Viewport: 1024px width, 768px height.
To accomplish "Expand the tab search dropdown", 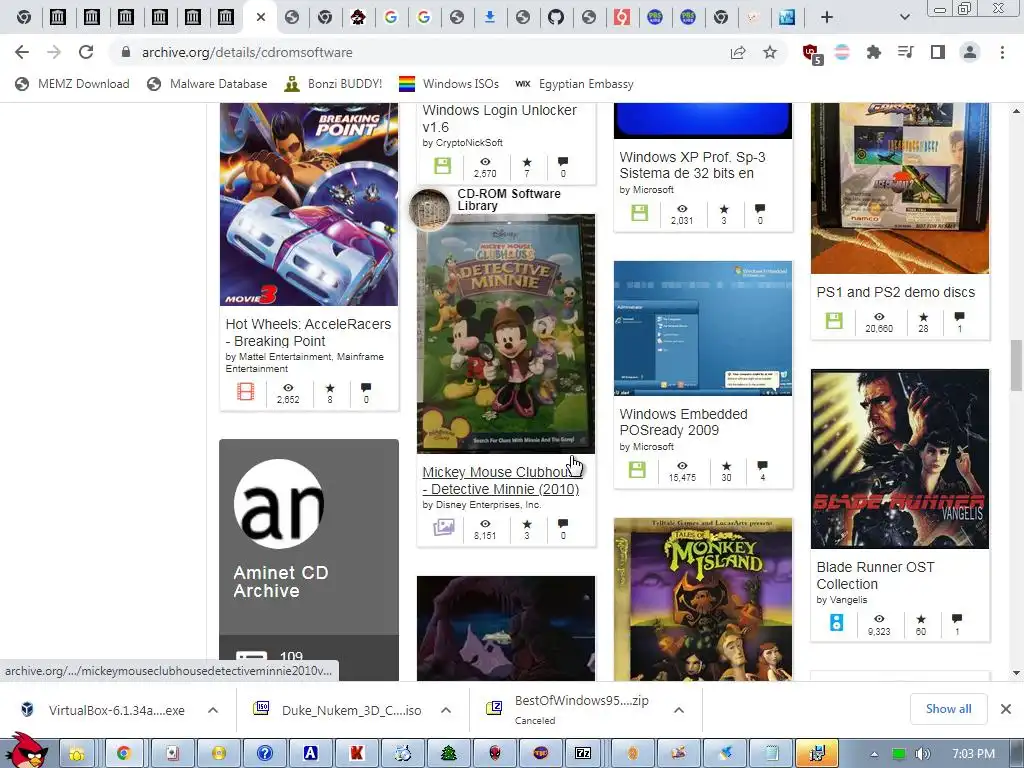I will click(904, 18).
